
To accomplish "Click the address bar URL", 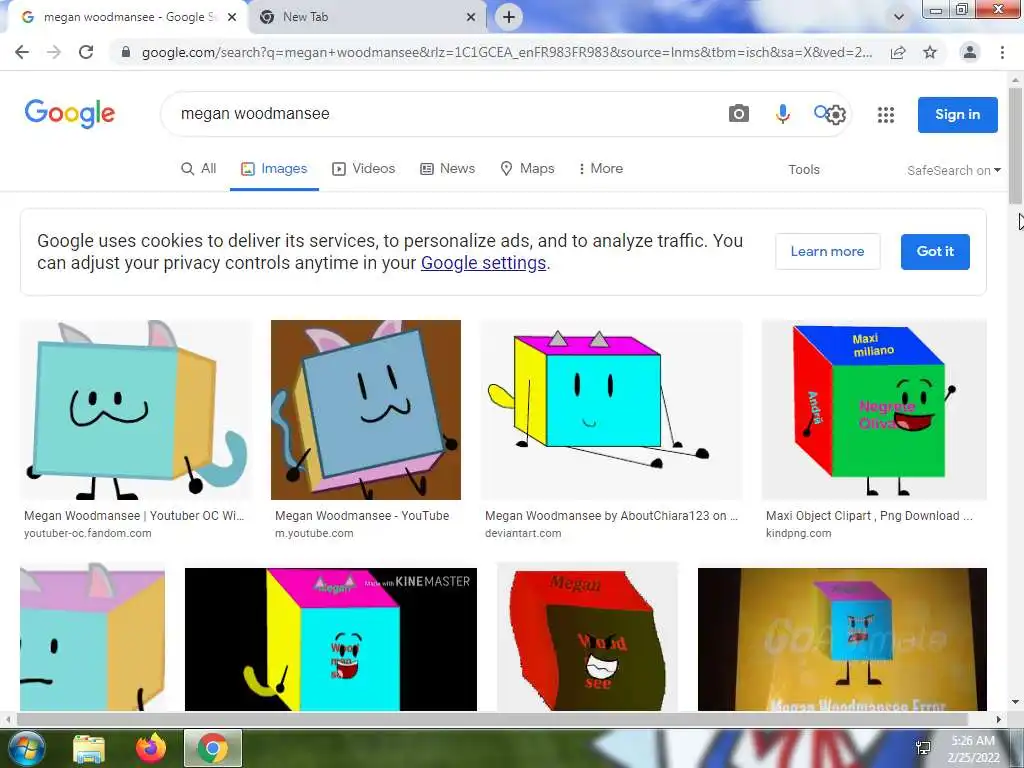I will pos(506,52).
